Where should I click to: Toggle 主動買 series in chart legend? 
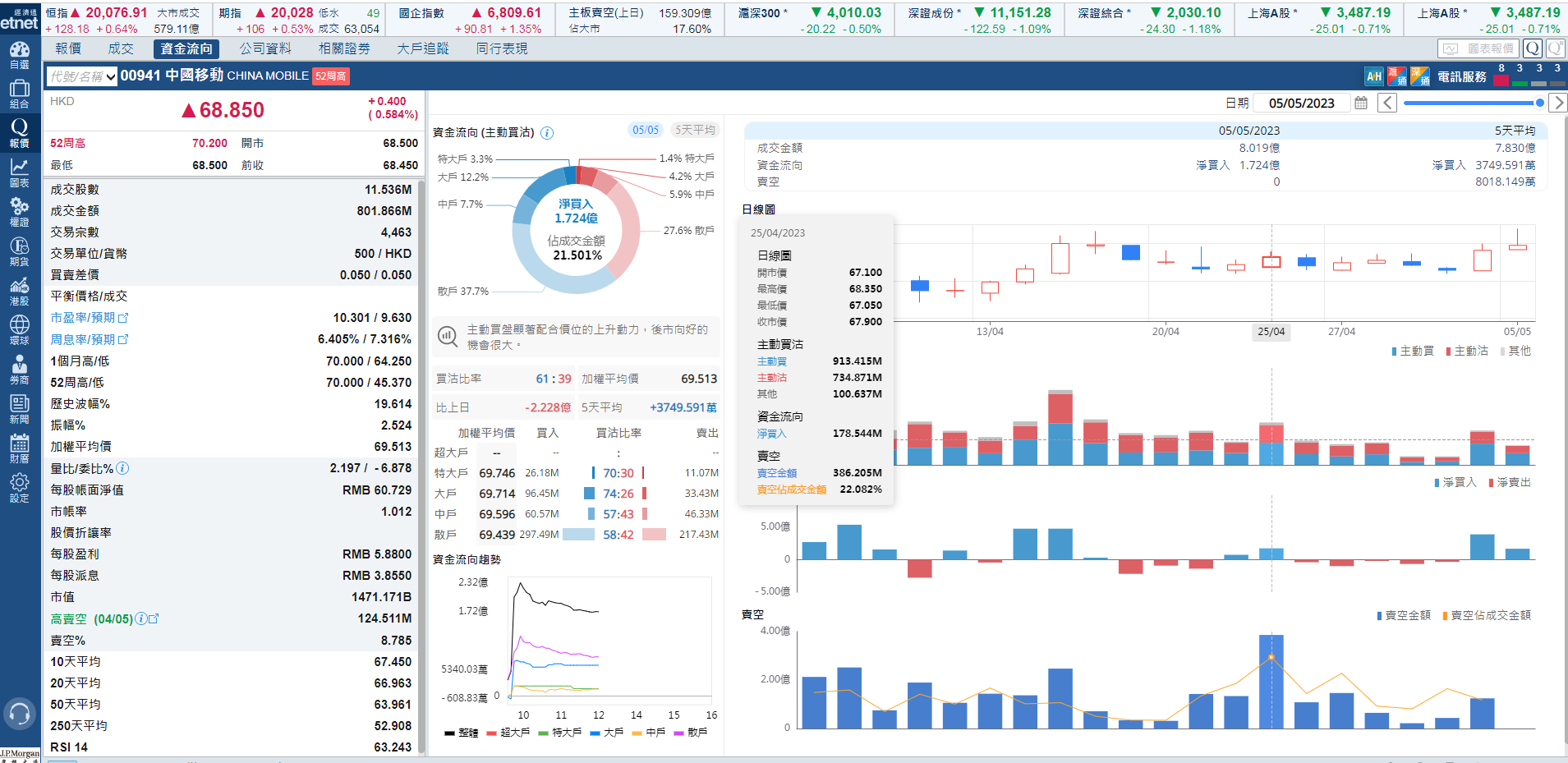1412,351
